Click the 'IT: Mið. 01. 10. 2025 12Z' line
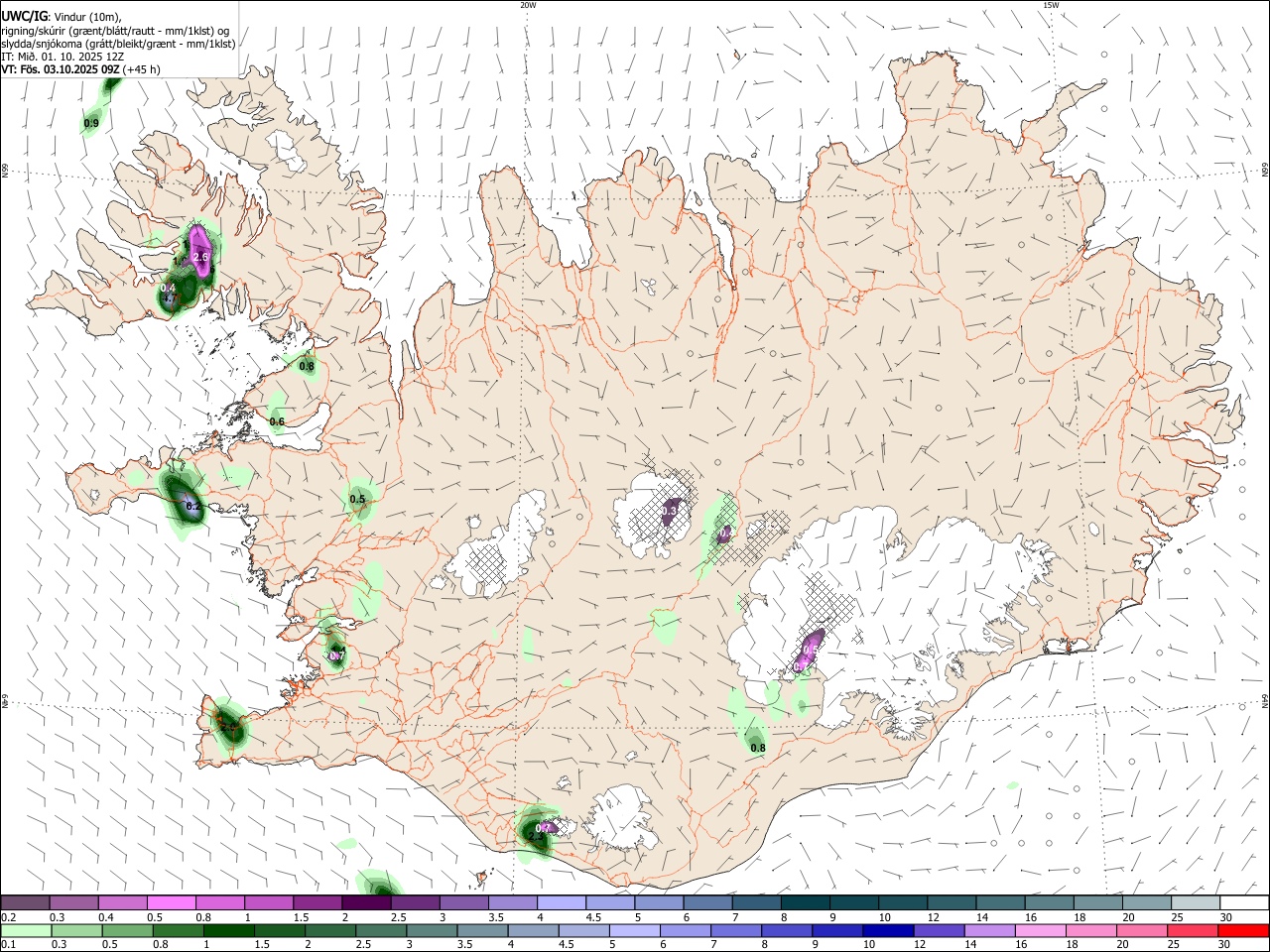Viewport: 1270px width, 952px height. 63,57
